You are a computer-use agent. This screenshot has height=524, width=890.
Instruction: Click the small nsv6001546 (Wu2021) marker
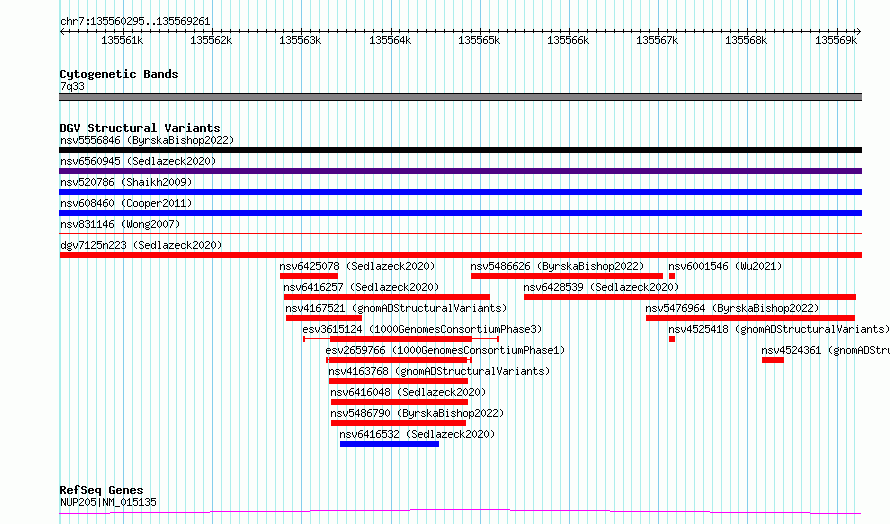click(672, 276)
